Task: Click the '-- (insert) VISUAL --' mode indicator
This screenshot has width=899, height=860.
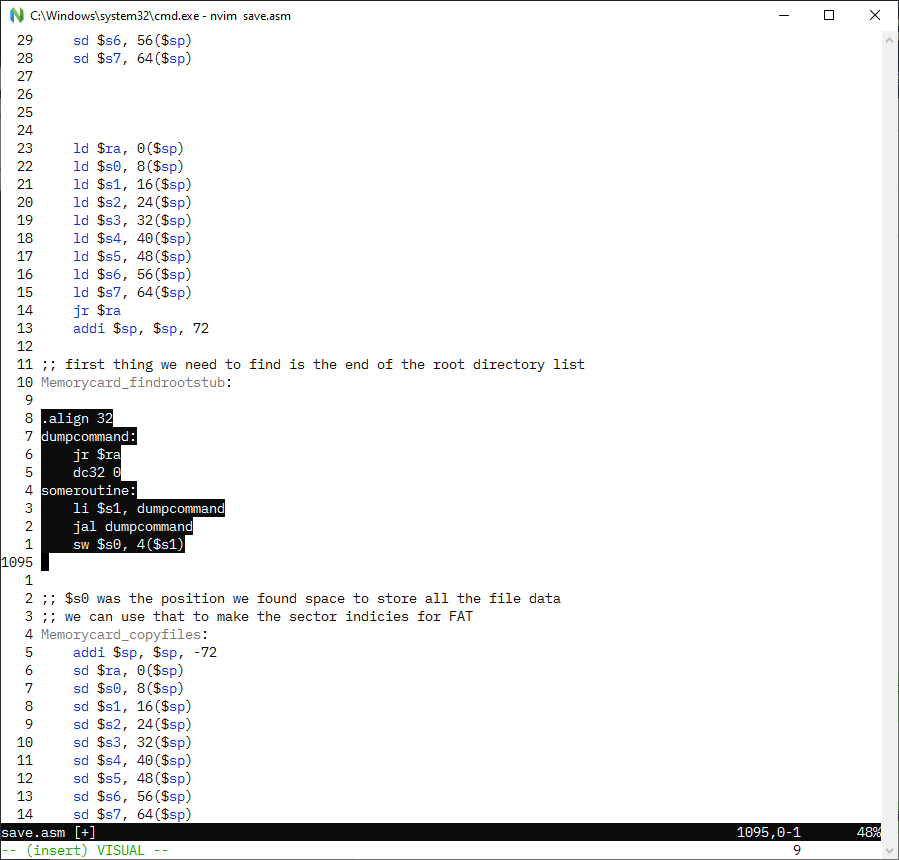Action: tap(85, 850)
